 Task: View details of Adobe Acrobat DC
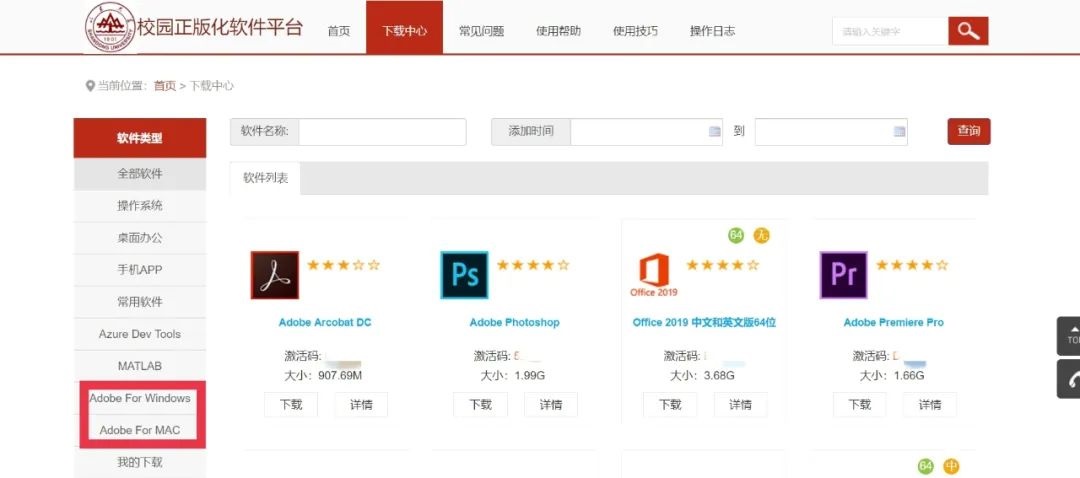[x=361, y=404]
